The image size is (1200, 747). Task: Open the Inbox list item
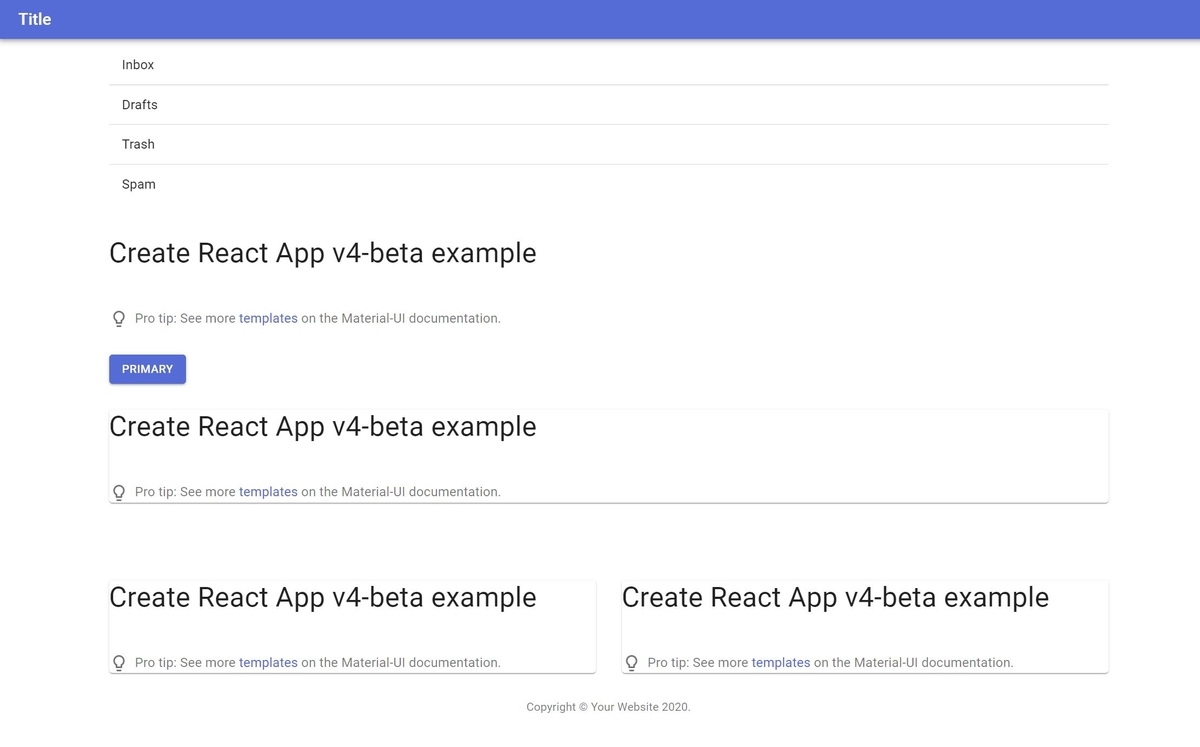click(138, 65)
